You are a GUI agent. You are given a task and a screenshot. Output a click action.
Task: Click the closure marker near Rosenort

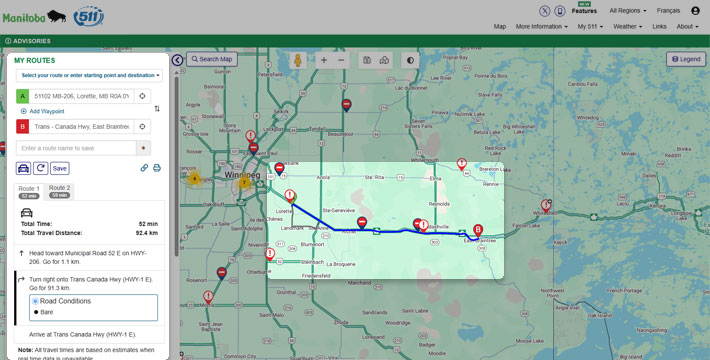(221, 273)
